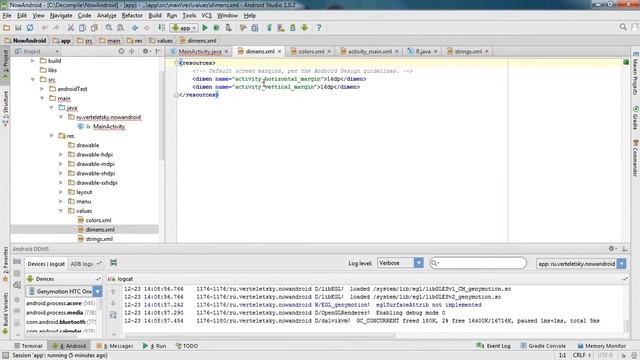Open the Refactor menu
The height and width of the screenshot is (360, 640).
point(132,16)
